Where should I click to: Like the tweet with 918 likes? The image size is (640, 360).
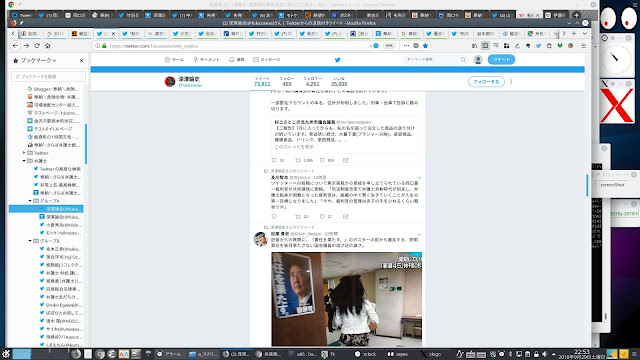(322, 160)
